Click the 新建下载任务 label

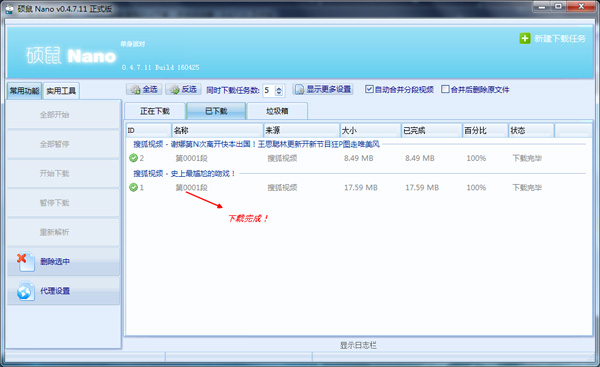point(560,38)
